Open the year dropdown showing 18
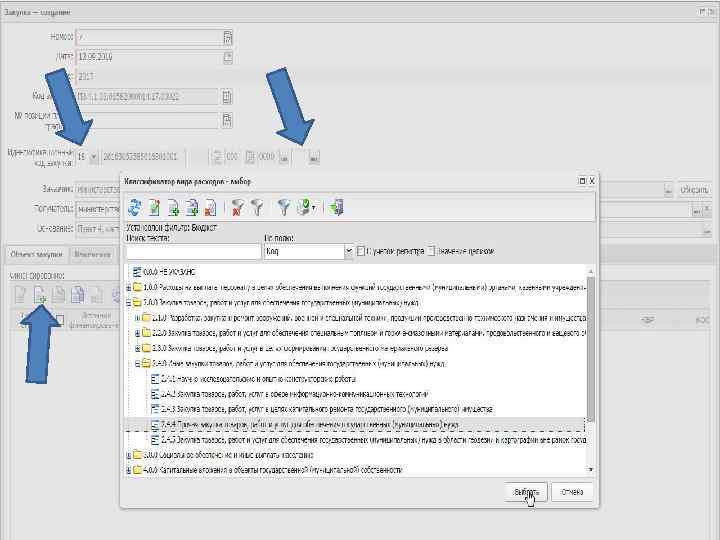This screenshot has height=540, width=720. [94, 157]
